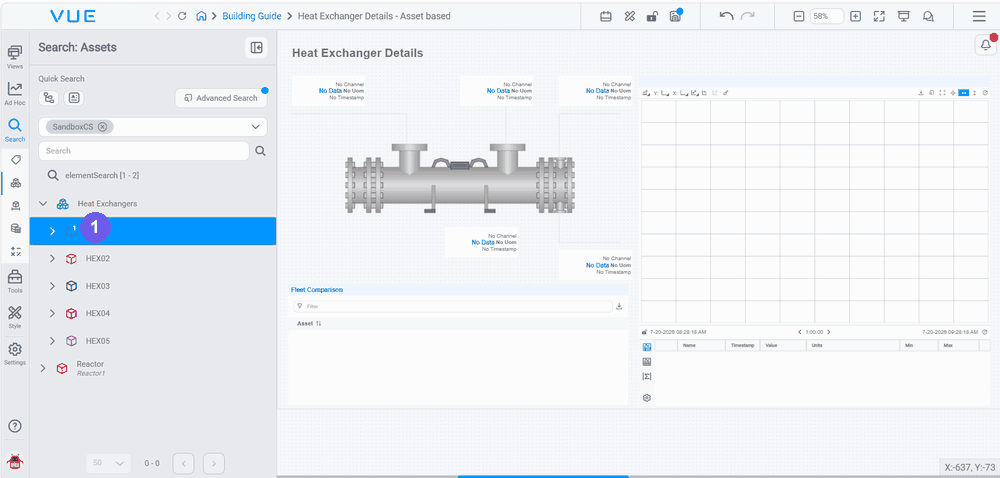Viewport: 1000px width, 478px height.
Task: Go to next results page
Action: coord(214,463)
